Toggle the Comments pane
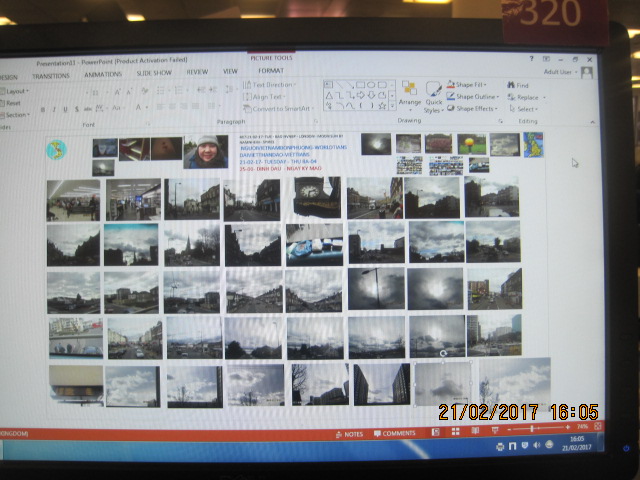640x480 pixels. [395, 433]
